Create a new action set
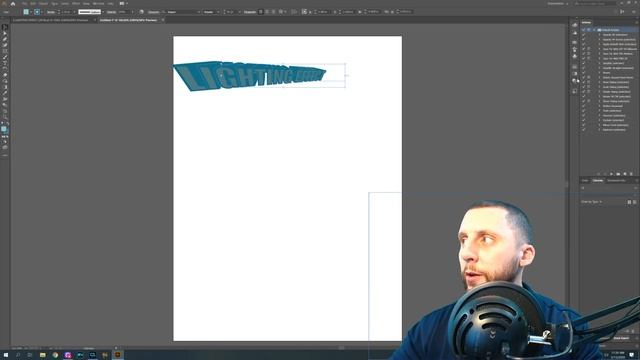The width and height of the screenshot is (640, 360). pyautogui.click(x=618, y=174)
